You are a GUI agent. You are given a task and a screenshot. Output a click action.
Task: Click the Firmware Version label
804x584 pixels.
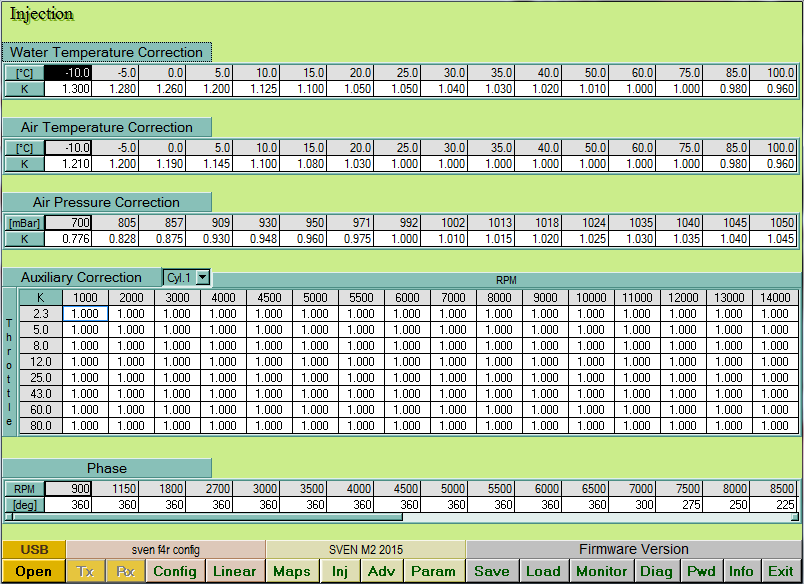click(634, 549)
